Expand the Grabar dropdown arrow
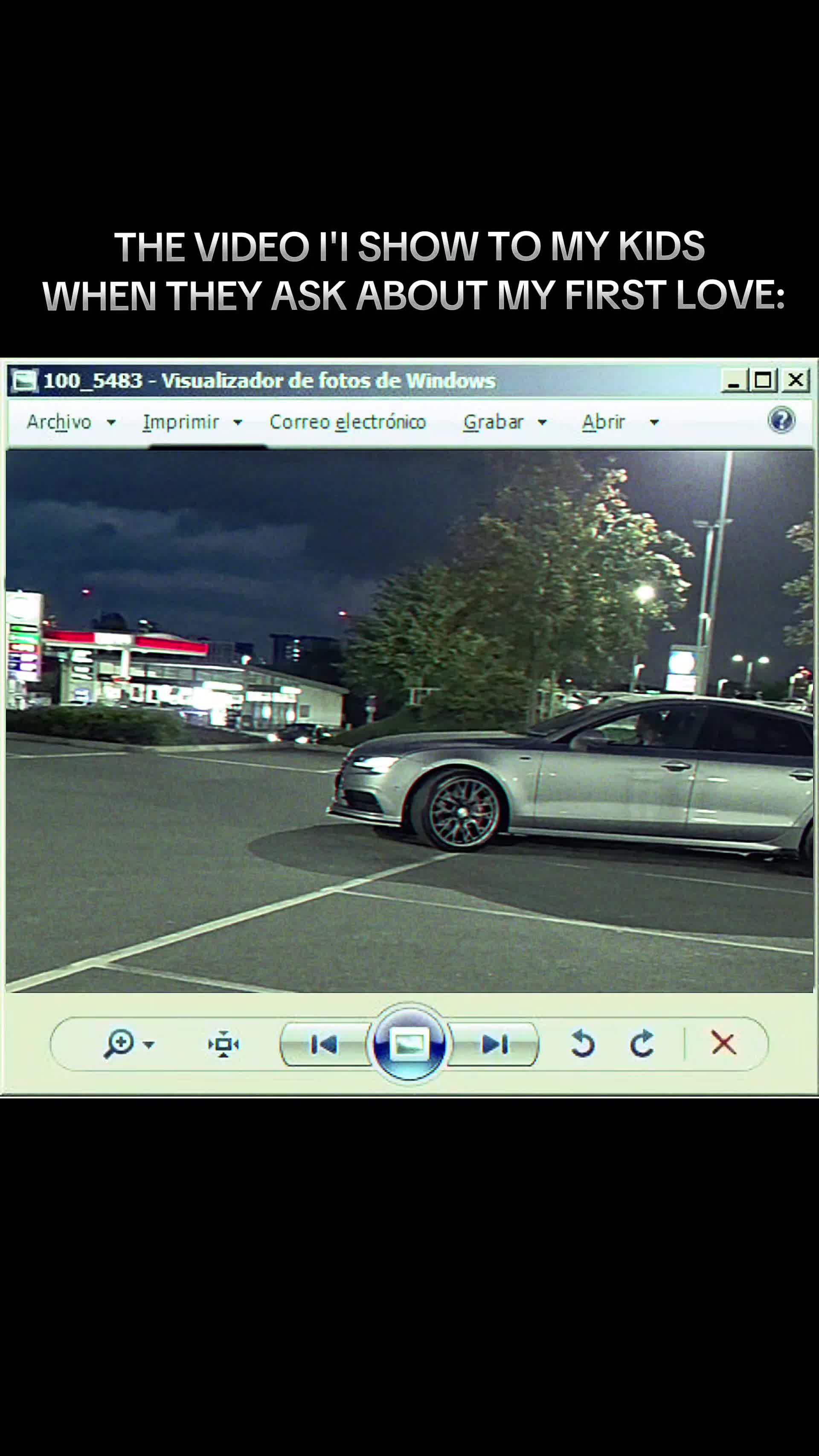819x1456 pixels. (x=542, y=422)
